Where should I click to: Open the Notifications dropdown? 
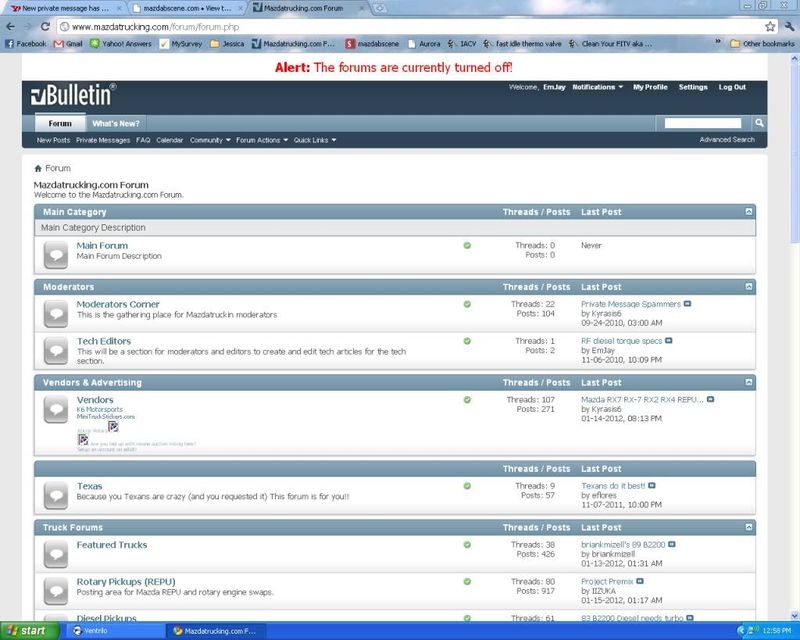597,87
